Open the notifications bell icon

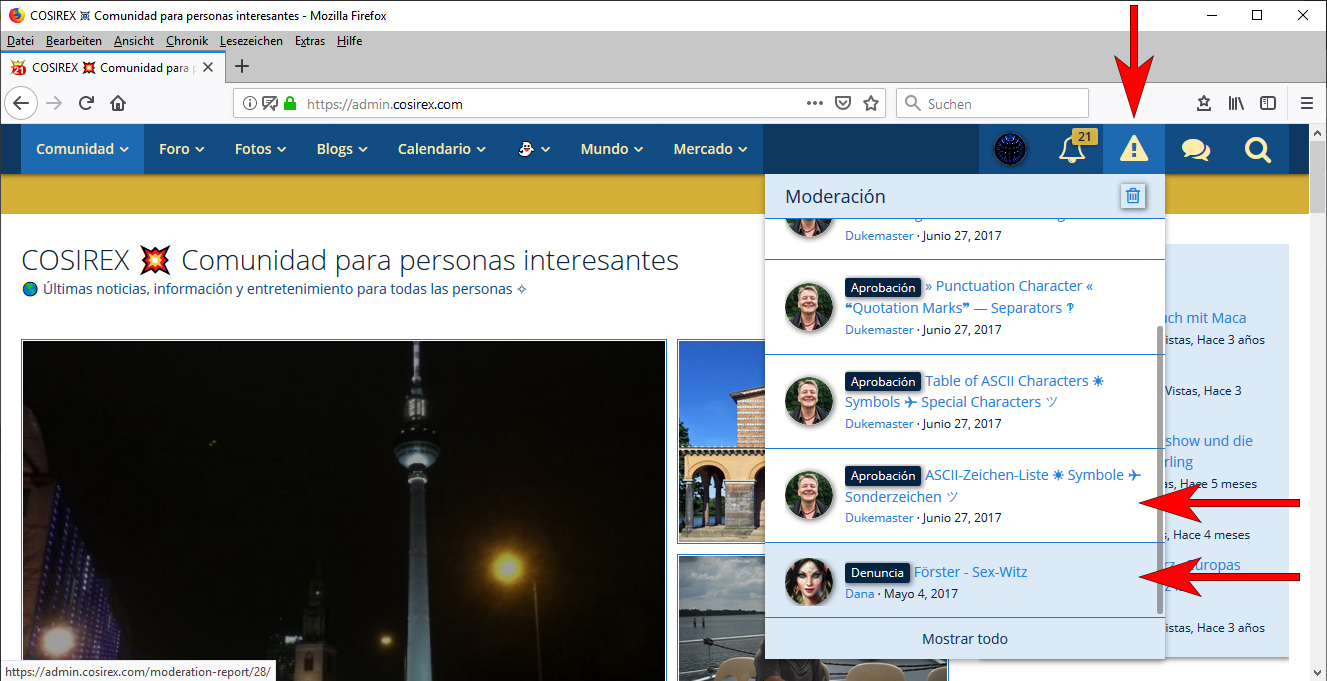coord(1071,150)
